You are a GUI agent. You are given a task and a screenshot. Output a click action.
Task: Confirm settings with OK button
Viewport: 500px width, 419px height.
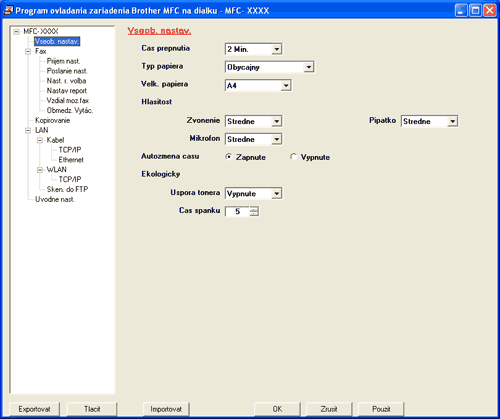277,409
